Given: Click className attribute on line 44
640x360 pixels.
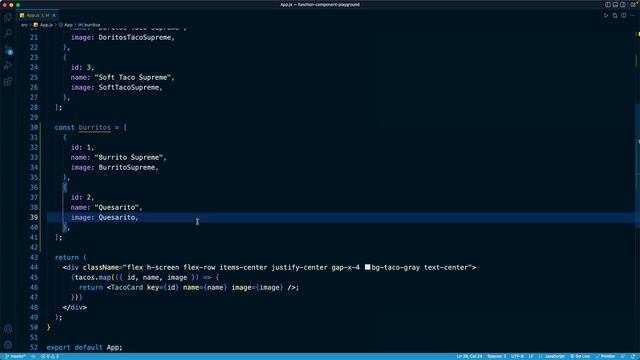Looking at the screenshot, I should click(100, 267).
